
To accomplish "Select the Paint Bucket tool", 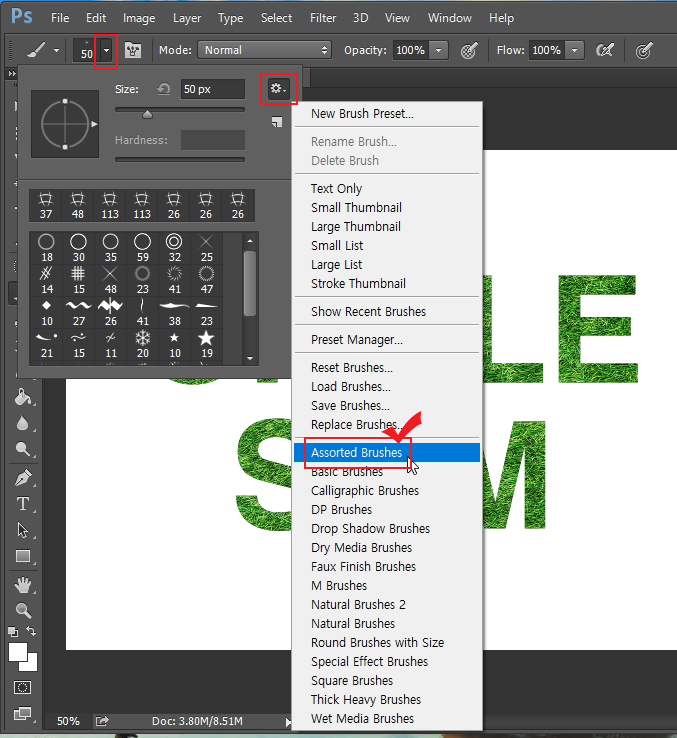I will [x=23, y=397].
